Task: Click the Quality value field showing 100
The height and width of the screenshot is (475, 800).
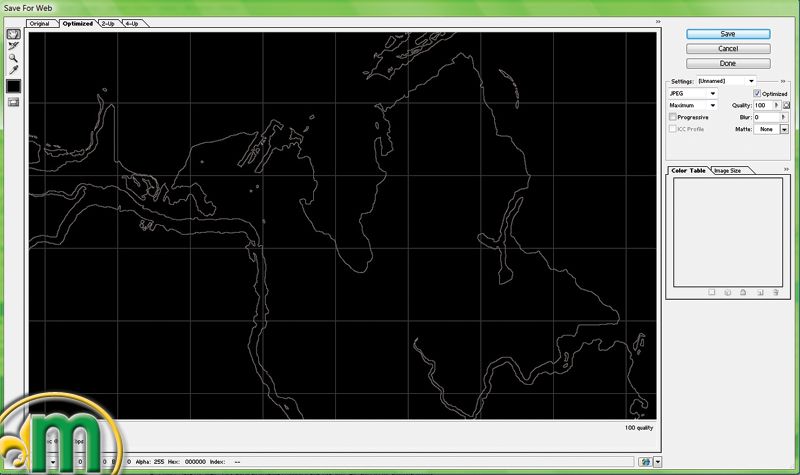Action: pyautogui.click(x=764, y=105)
